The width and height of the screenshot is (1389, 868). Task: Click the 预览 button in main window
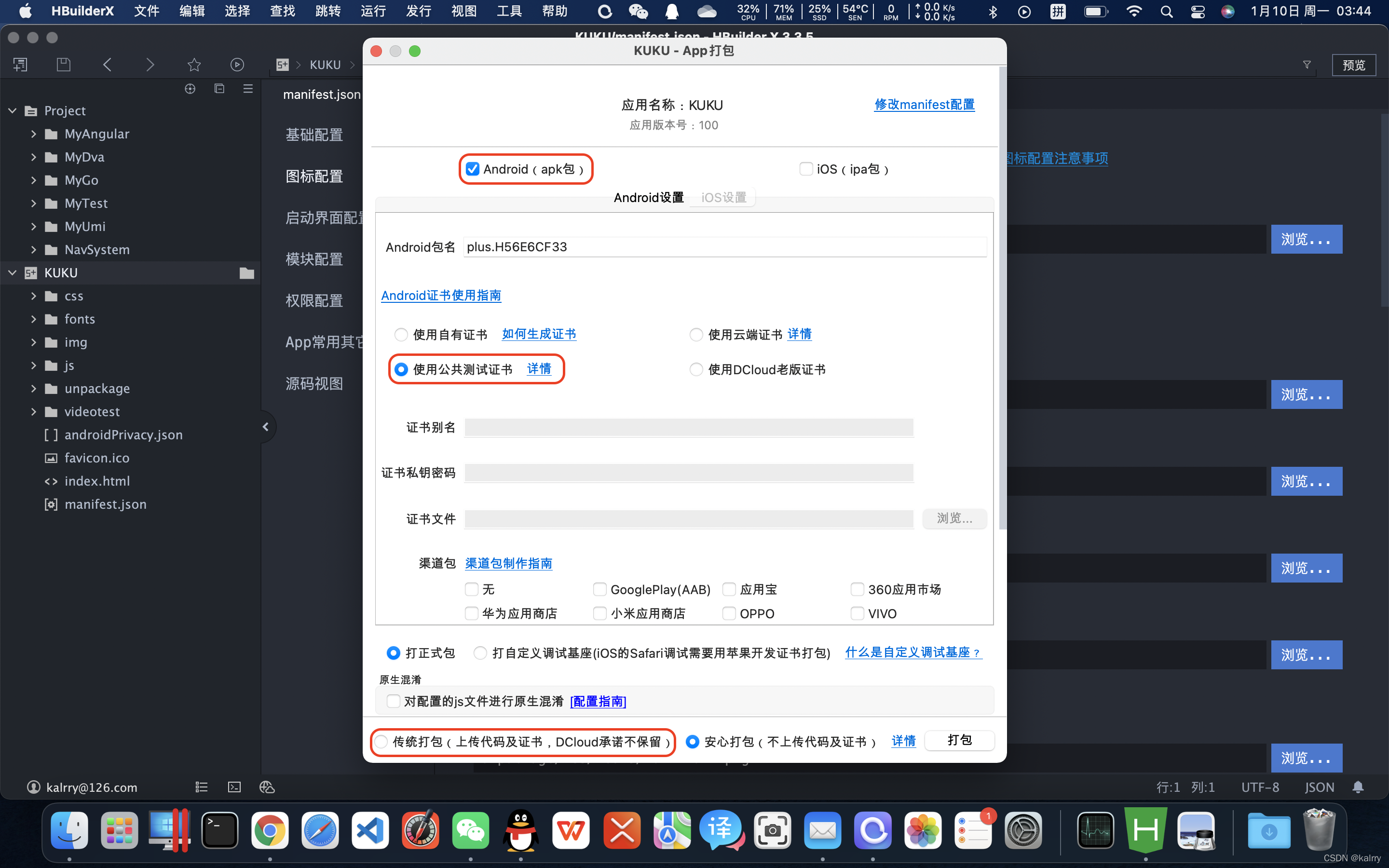(x=1353, y=65)
